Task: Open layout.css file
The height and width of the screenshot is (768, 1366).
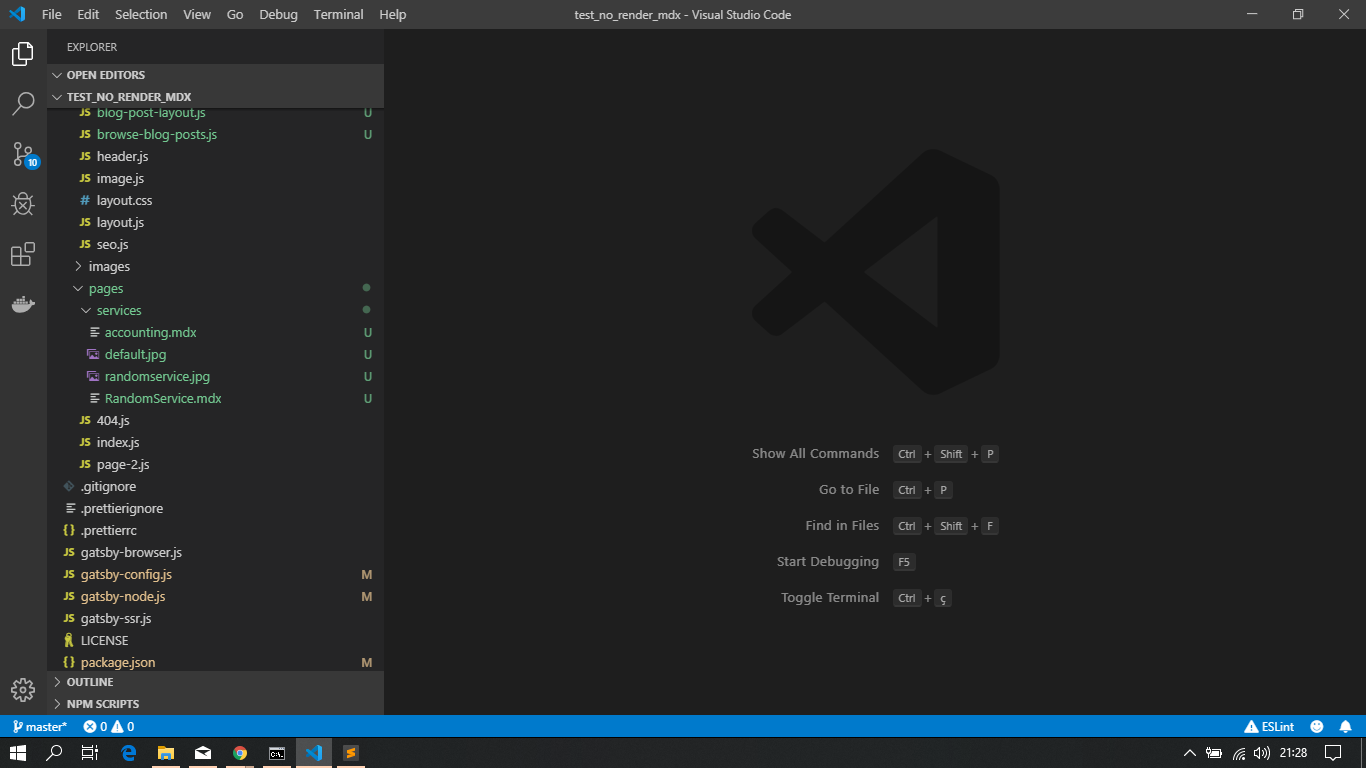Action: (215, 200)
